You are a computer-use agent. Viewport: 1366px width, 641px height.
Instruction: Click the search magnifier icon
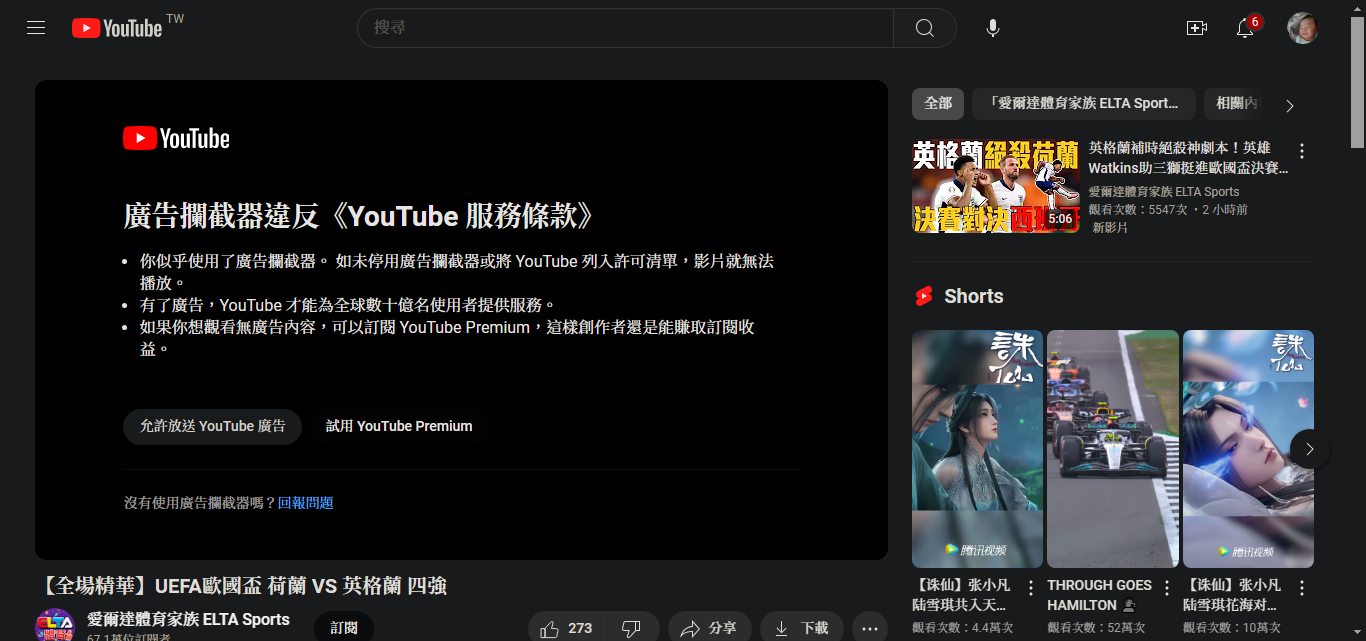point(923,27)
